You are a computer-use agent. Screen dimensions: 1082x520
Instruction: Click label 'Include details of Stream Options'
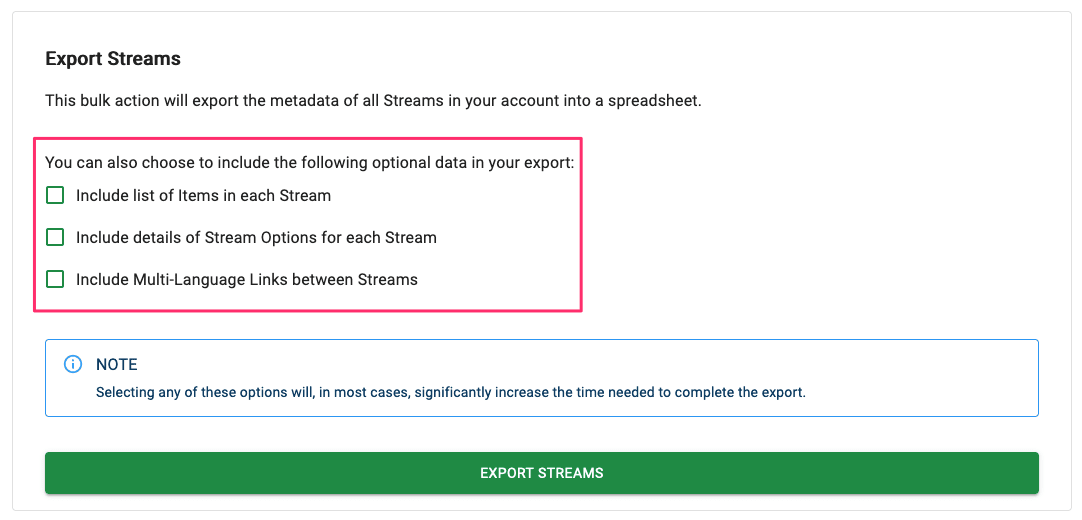tap(256, 238)
